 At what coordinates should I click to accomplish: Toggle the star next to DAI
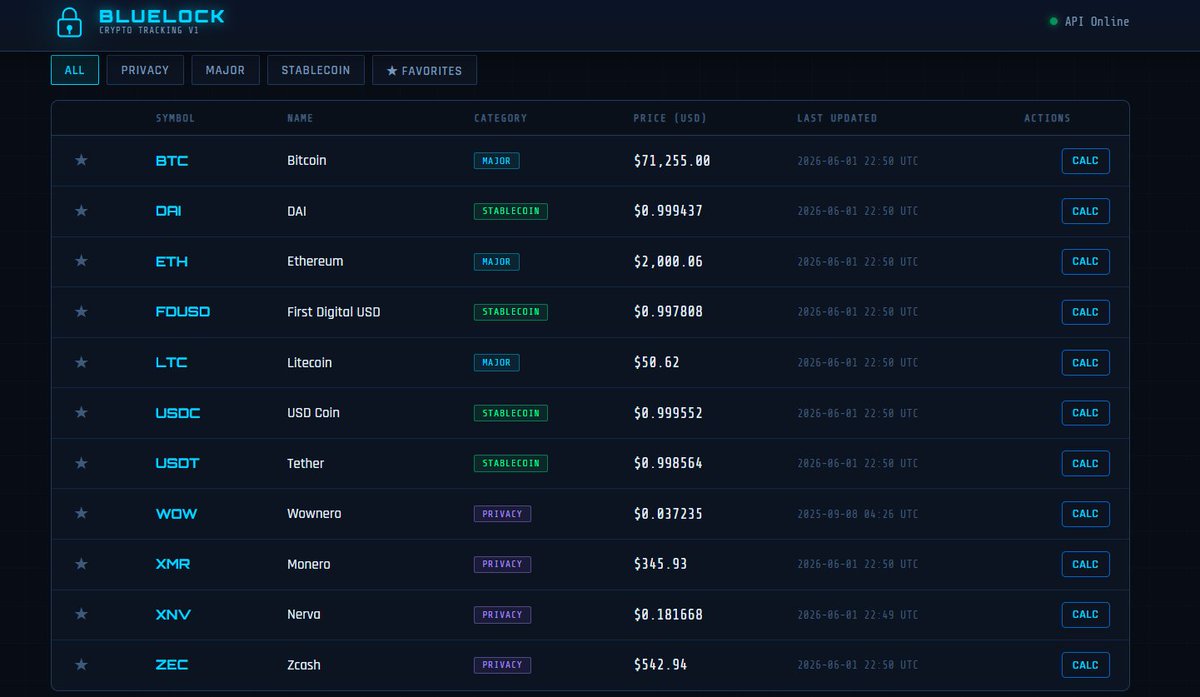point(81,211)
